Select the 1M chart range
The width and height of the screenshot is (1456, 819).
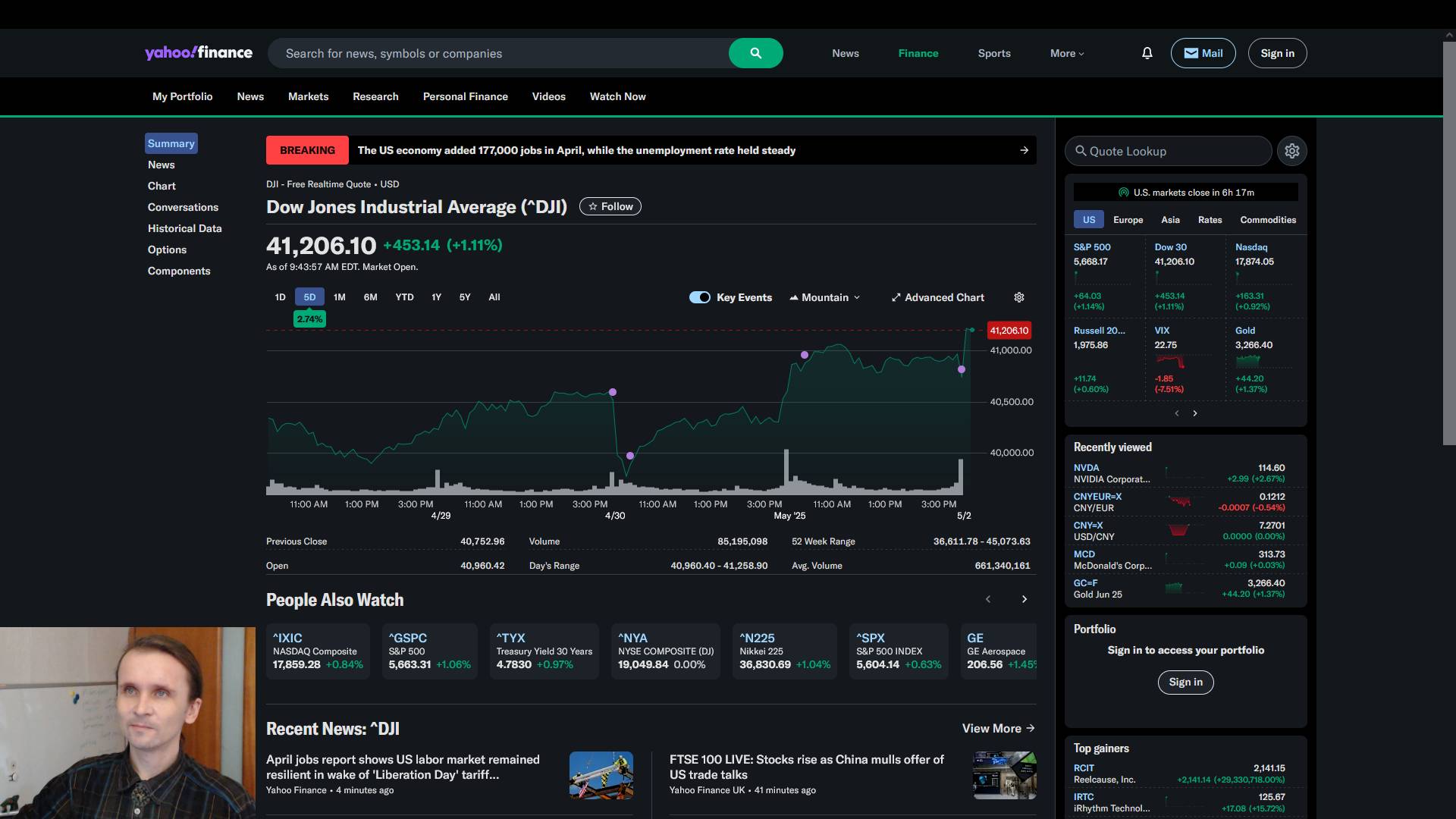tap(339, 297)
